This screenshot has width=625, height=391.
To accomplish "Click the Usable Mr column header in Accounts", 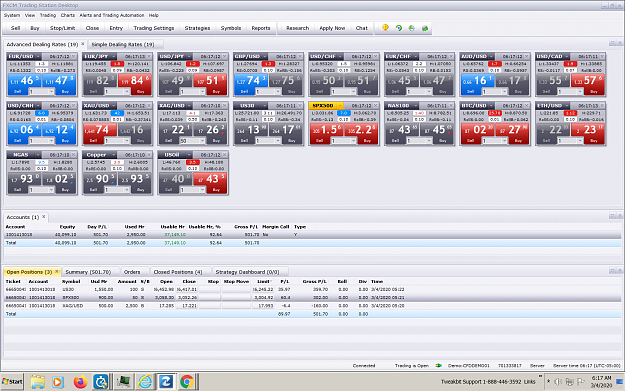I will pyautogui.click(x=173, y=226).
